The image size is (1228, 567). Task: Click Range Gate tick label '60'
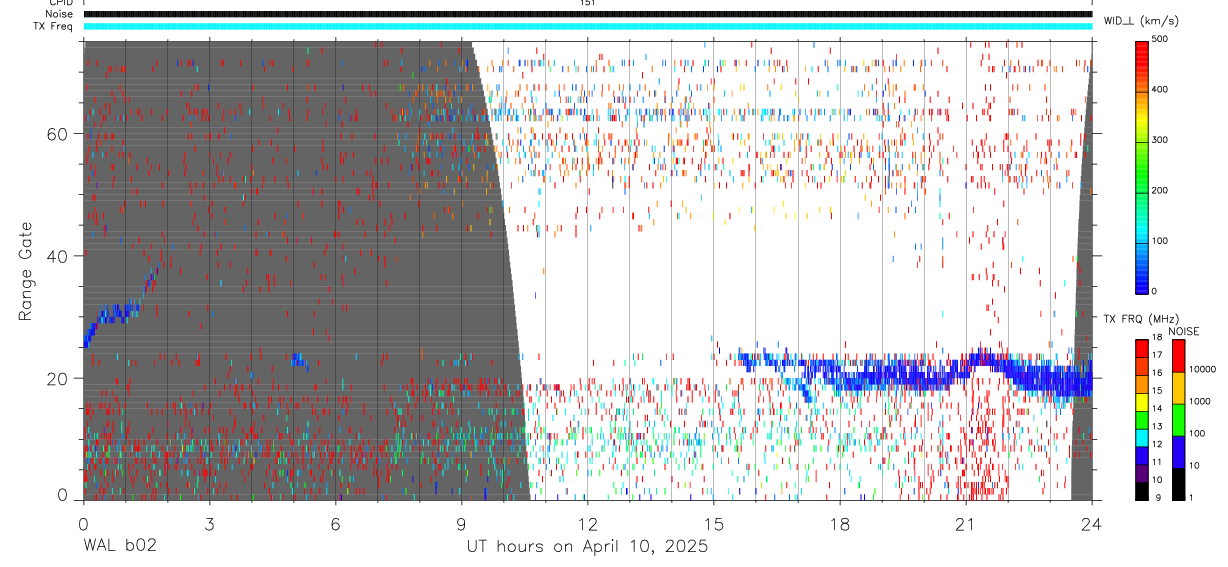(58, 134)
